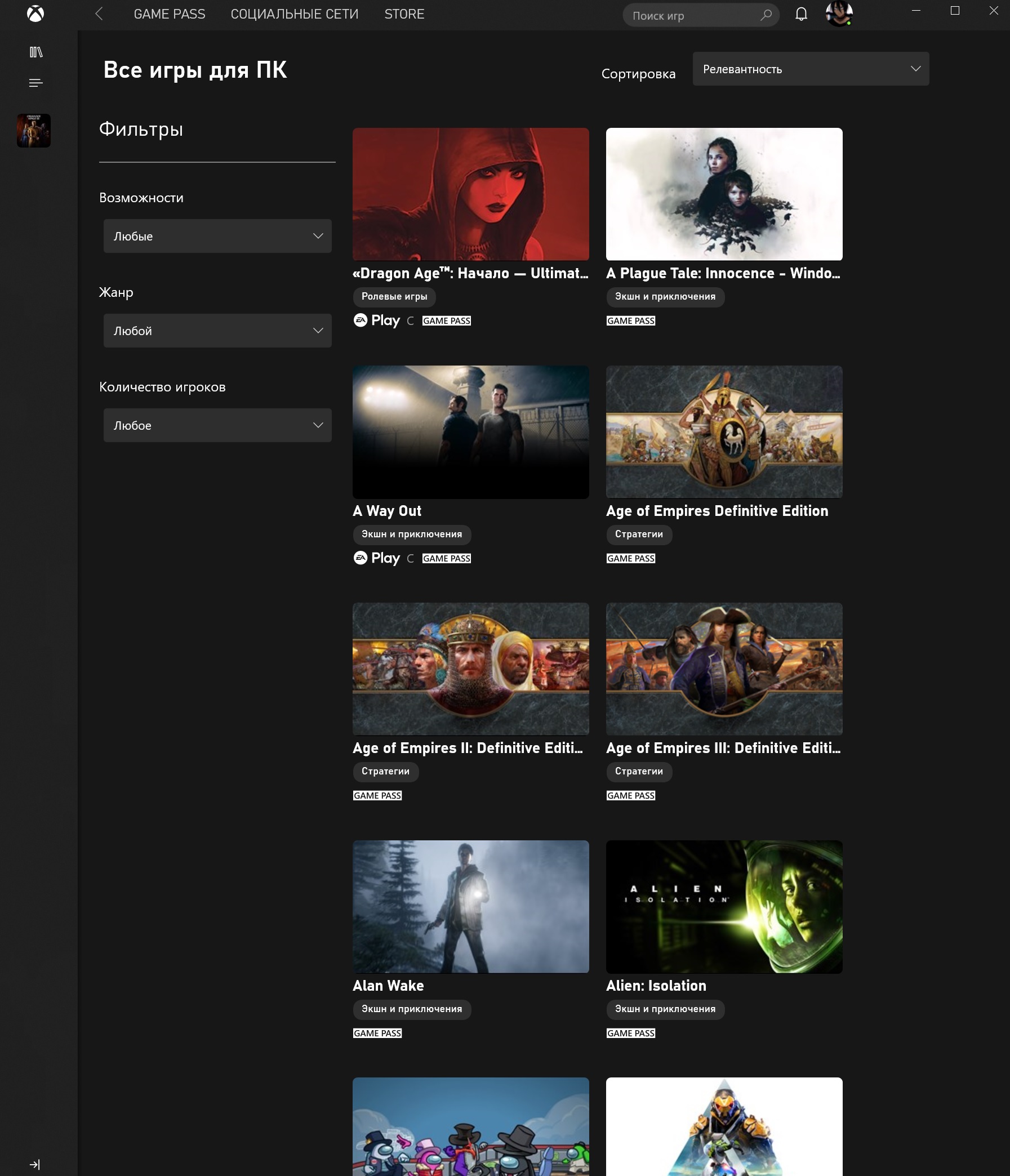
Task: Click the Alan Wake title
Action: click(x=388, y=986)
